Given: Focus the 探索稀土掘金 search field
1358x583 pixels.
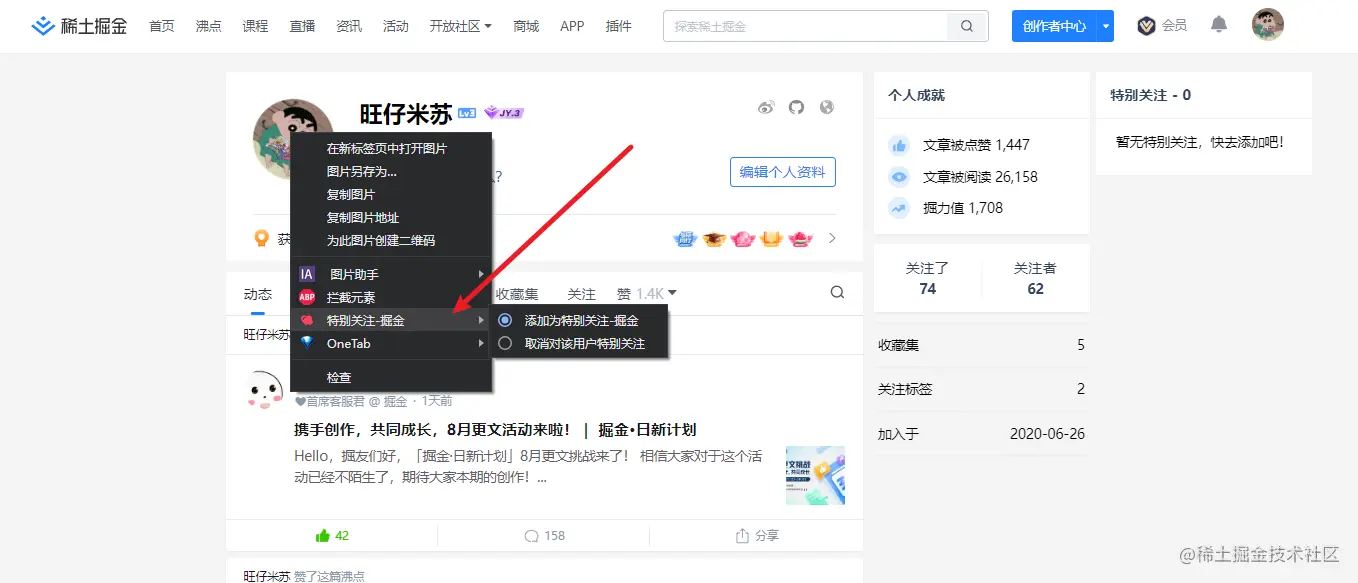Looking at the screenshot, I should click(805, 26).
